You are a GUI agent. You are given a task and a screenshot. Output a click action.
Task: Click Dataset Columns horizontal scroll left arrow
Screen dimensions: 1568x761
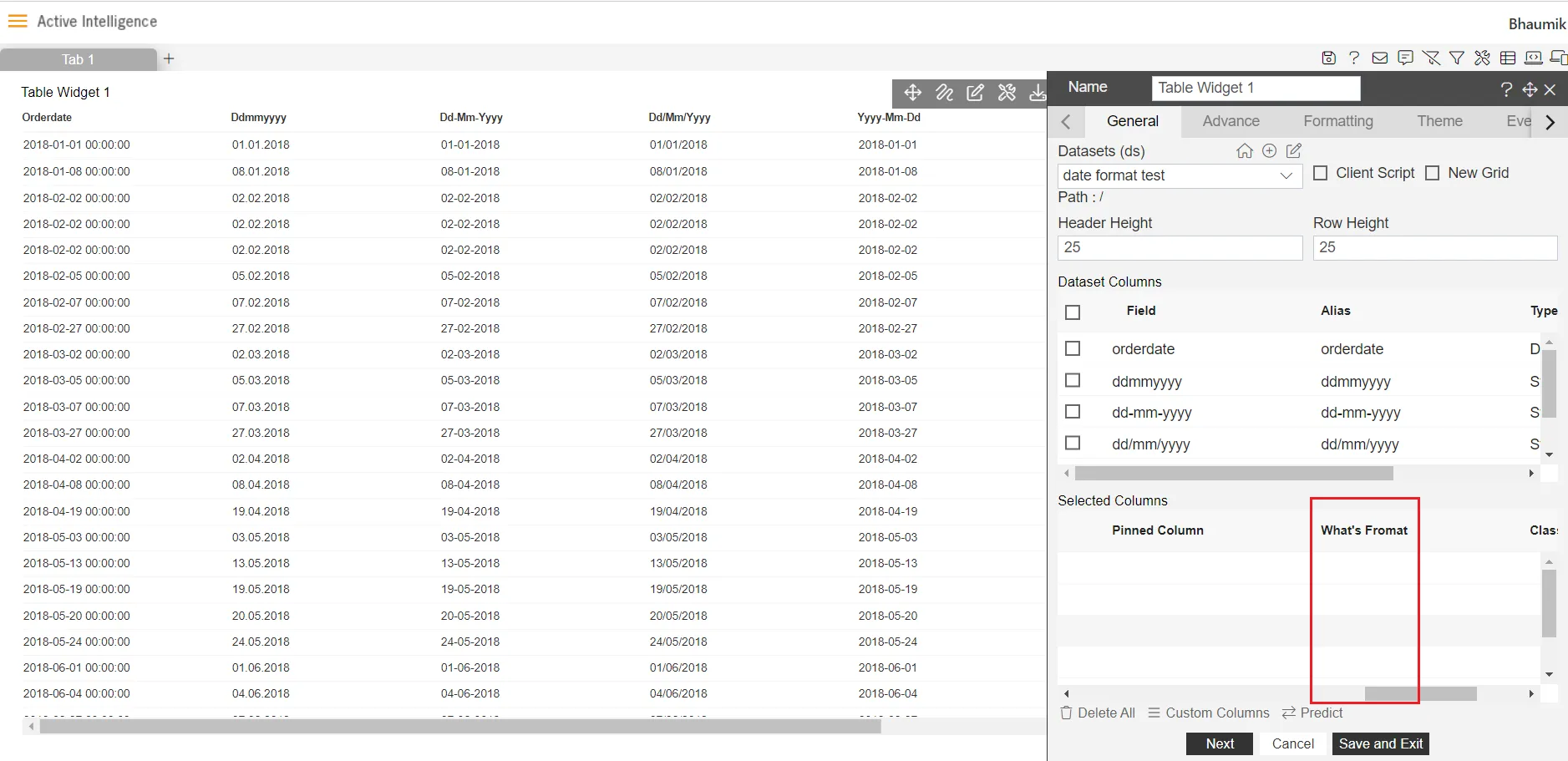tap(1067, 473)
